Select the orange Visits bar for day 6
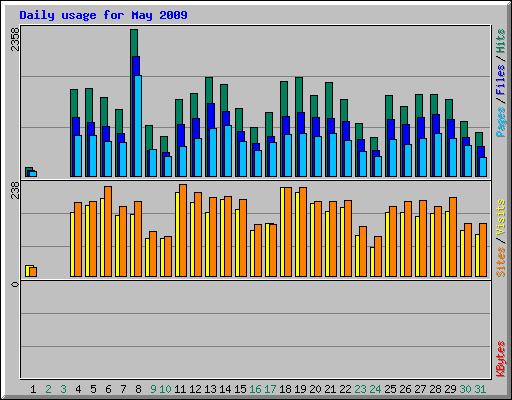 click(108, 231)
